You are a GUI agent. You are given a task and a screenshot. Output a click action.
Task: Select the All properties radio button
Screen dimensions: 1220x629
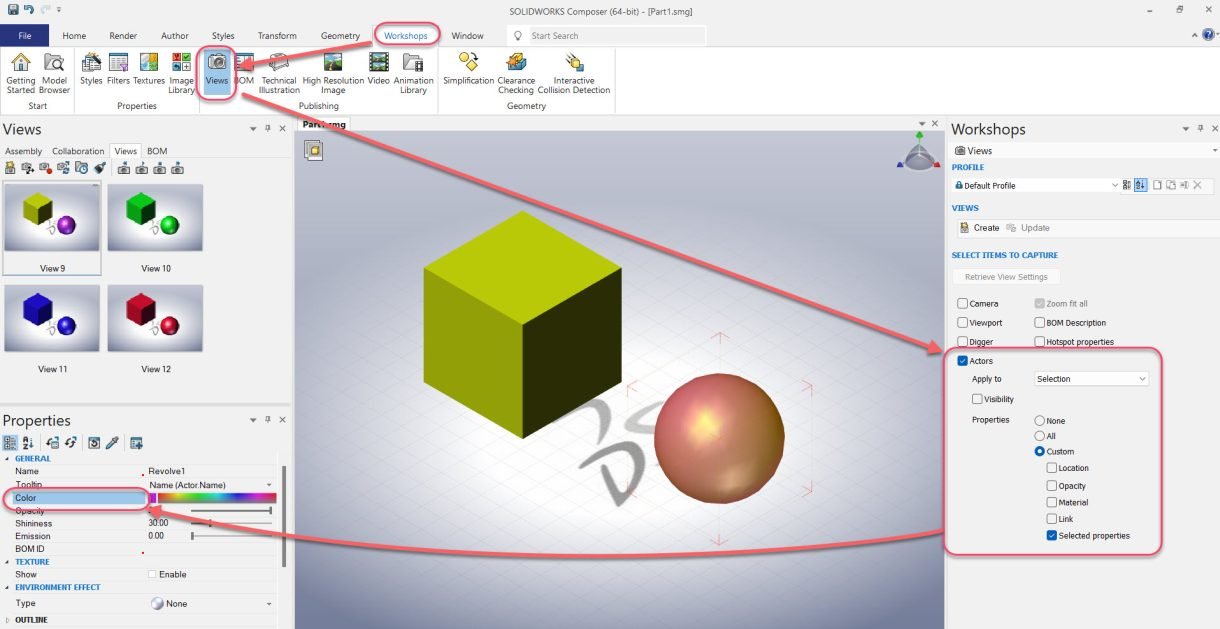click(1040, 436)
